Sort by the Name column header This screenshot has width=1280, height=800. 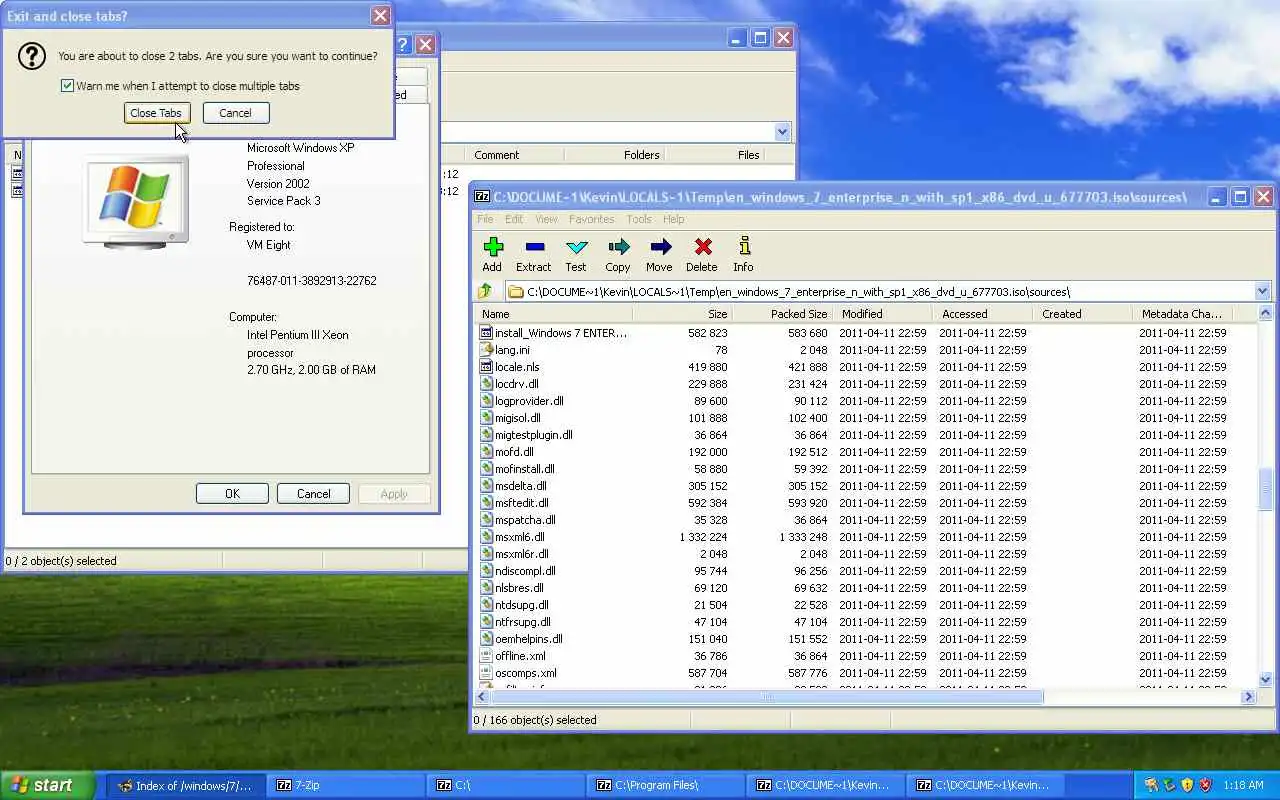(x=555, y=314)
